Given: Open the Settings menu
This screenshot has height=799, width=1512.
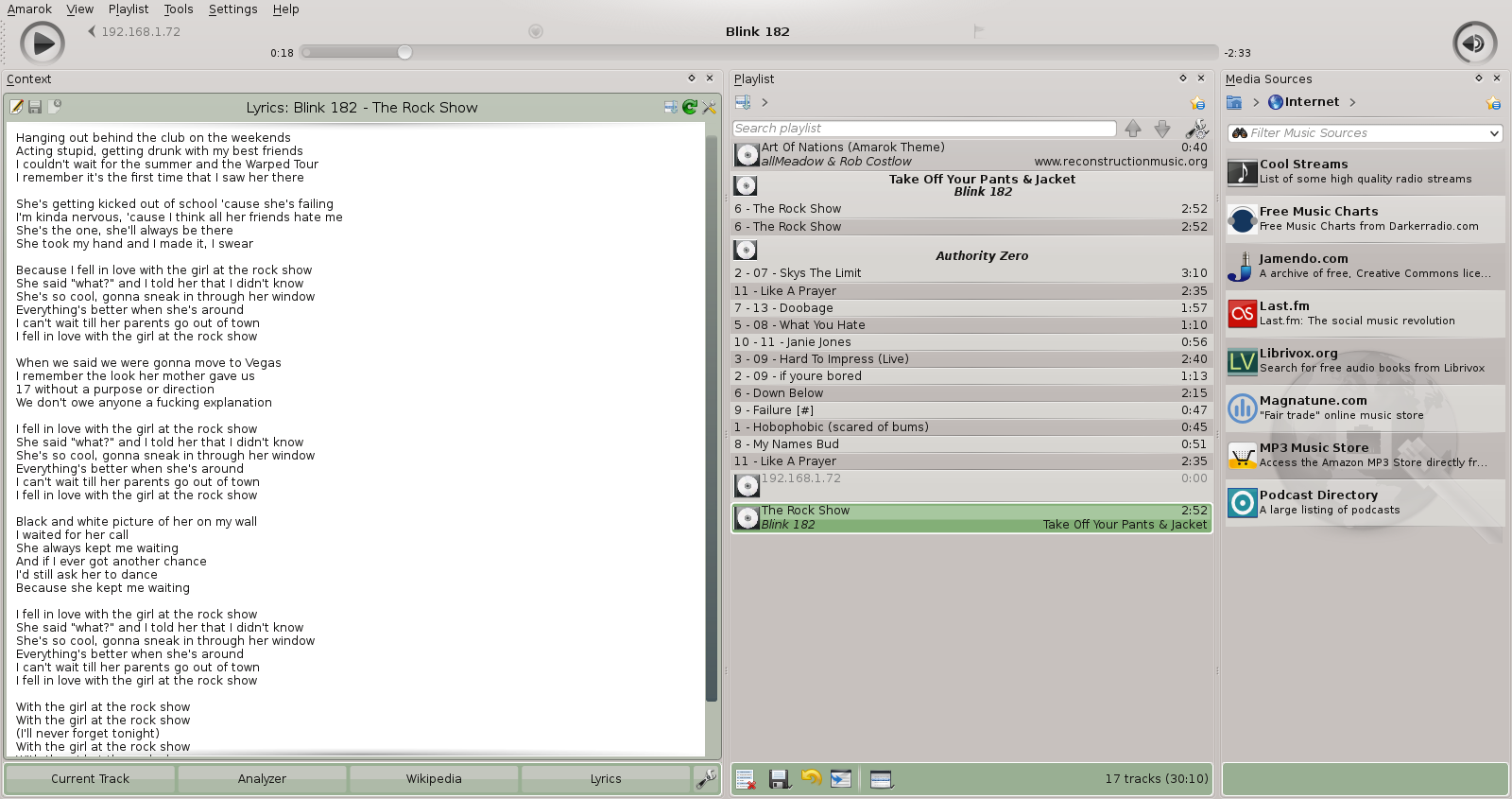Looking at the screenshot, I should click(233, 9).
